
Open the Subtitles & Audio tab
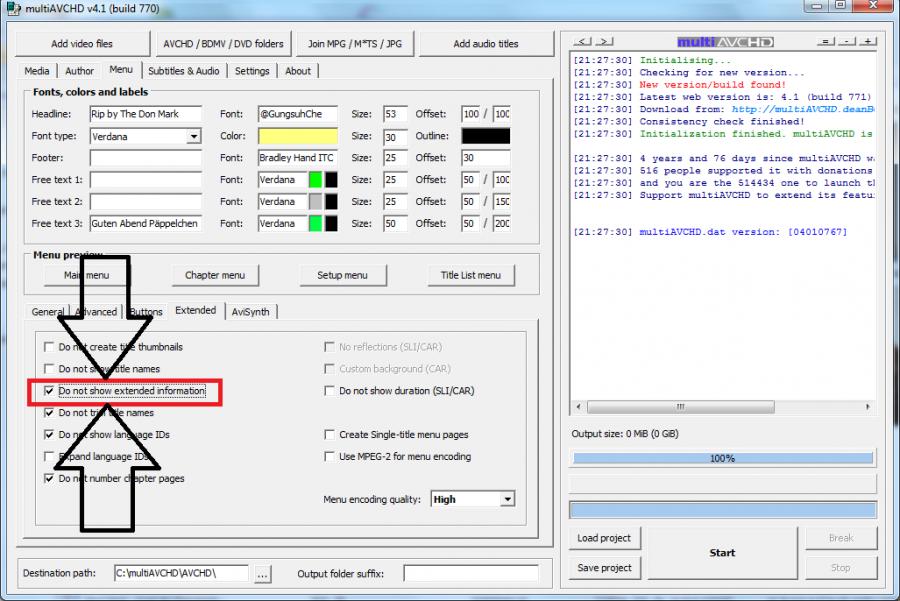[x=184, y=71]
